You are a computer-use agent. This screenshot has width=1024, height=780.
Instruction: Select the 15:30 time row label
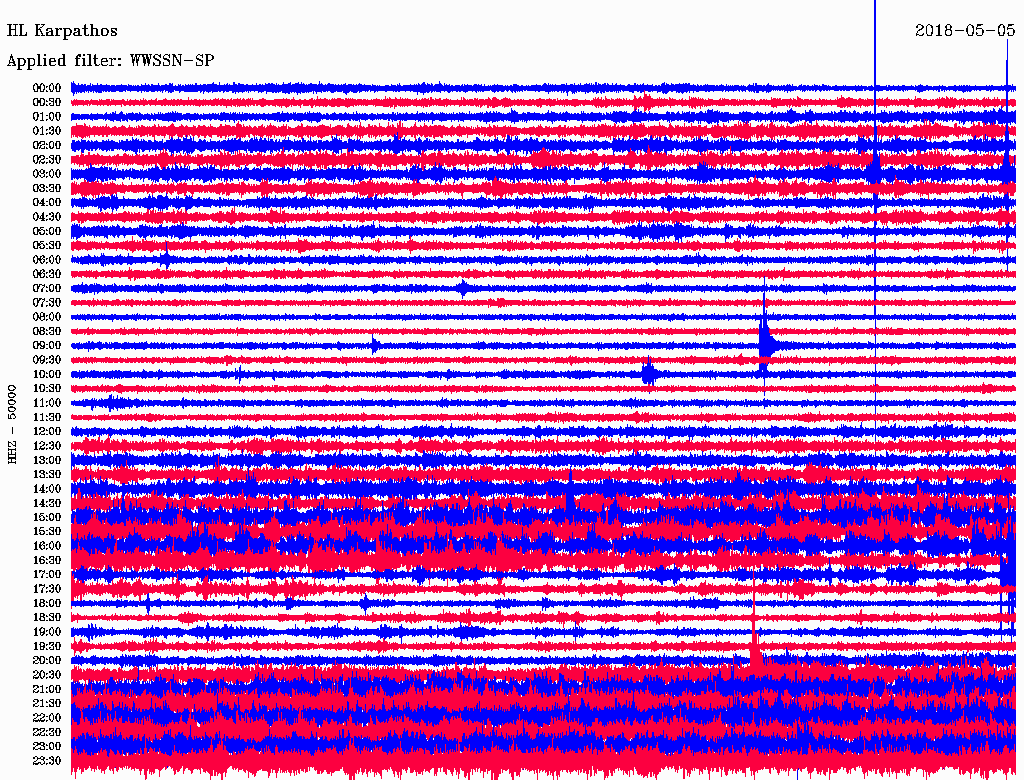pyautogui.click(x=47, y=531)
